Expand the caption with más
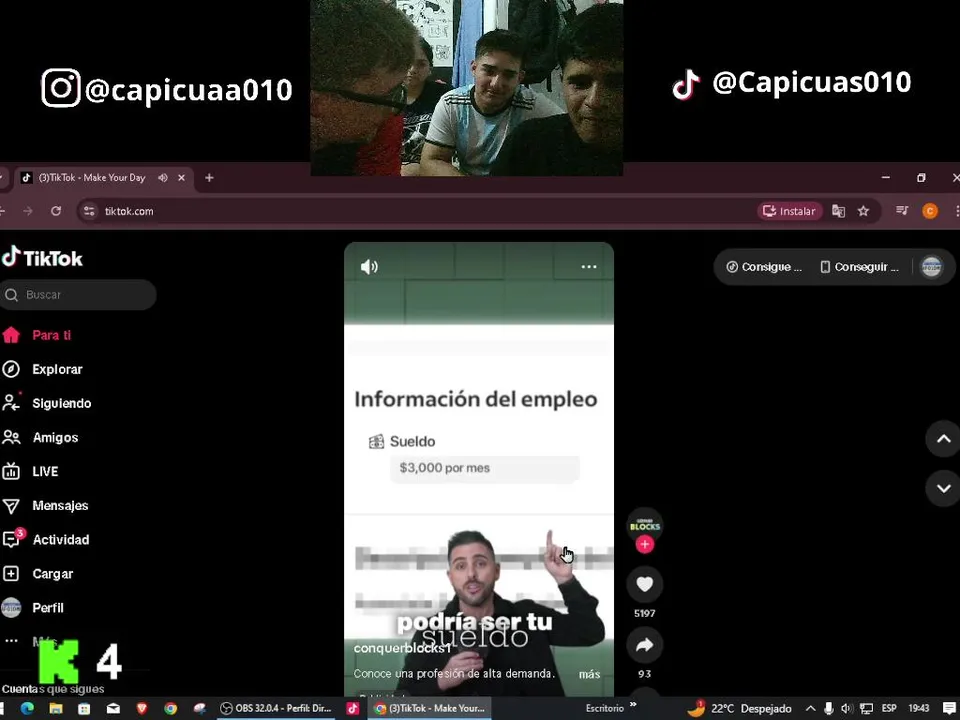Image resolution: width=960 pixels, height=720 pixels. (589, 673)
